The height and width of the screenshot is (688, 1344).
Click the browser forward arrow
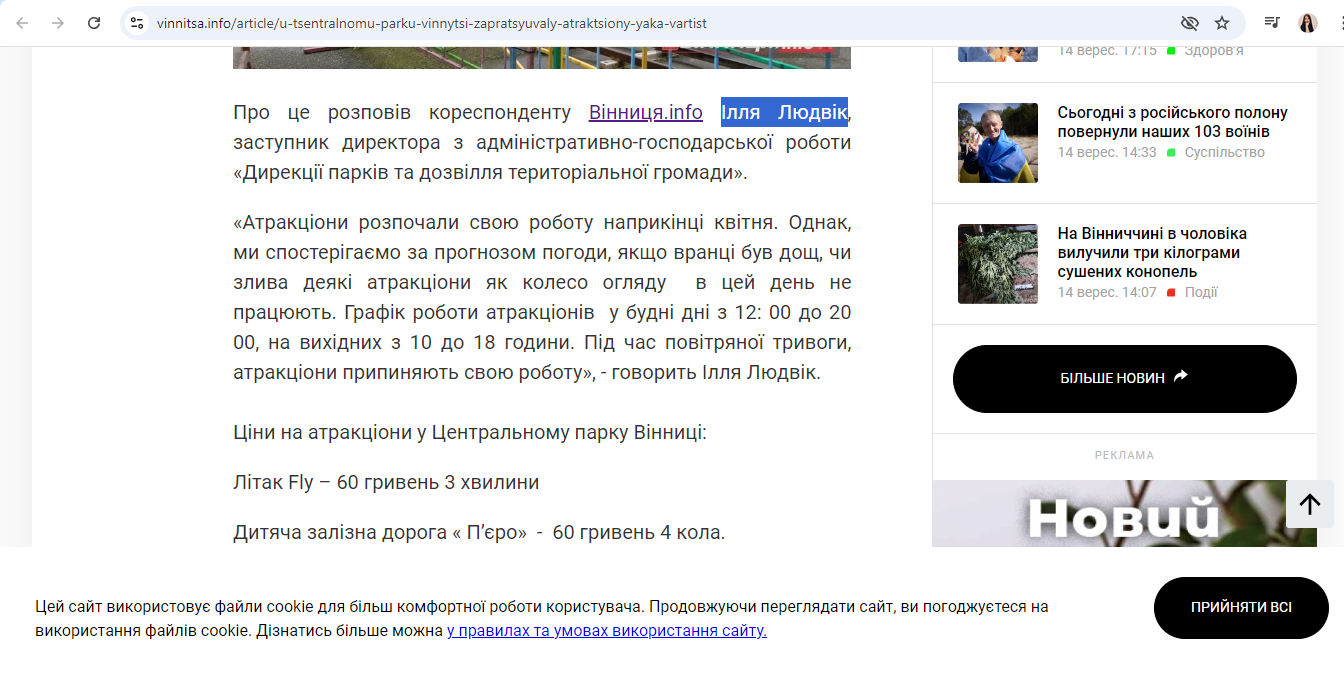click(58, 23)
